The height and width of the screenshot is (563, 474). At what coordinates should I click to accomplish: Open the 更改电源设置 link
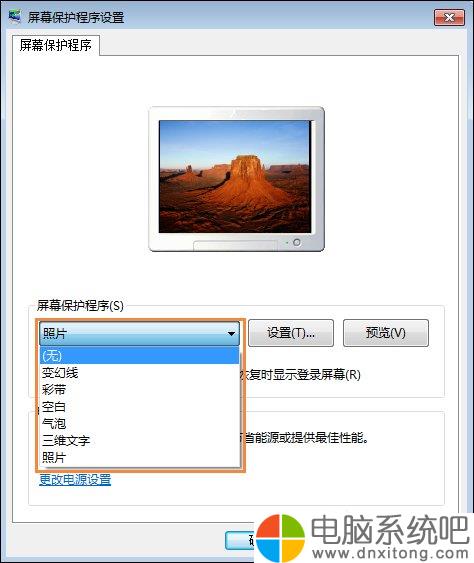(75, 479)
